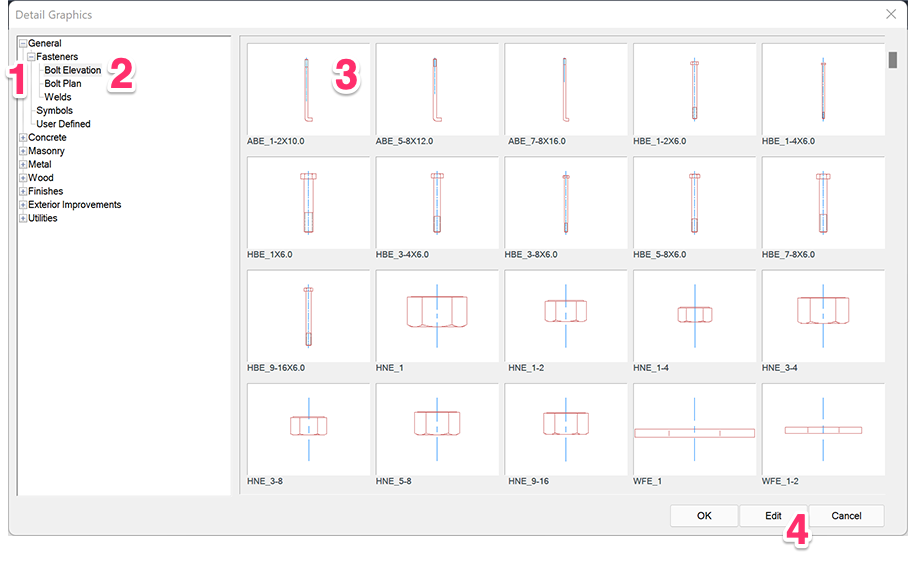Select the ABE_7-8X16.0 anchor bolt thumbnail
The image size is (908, 566).
(x=566, y=89)
